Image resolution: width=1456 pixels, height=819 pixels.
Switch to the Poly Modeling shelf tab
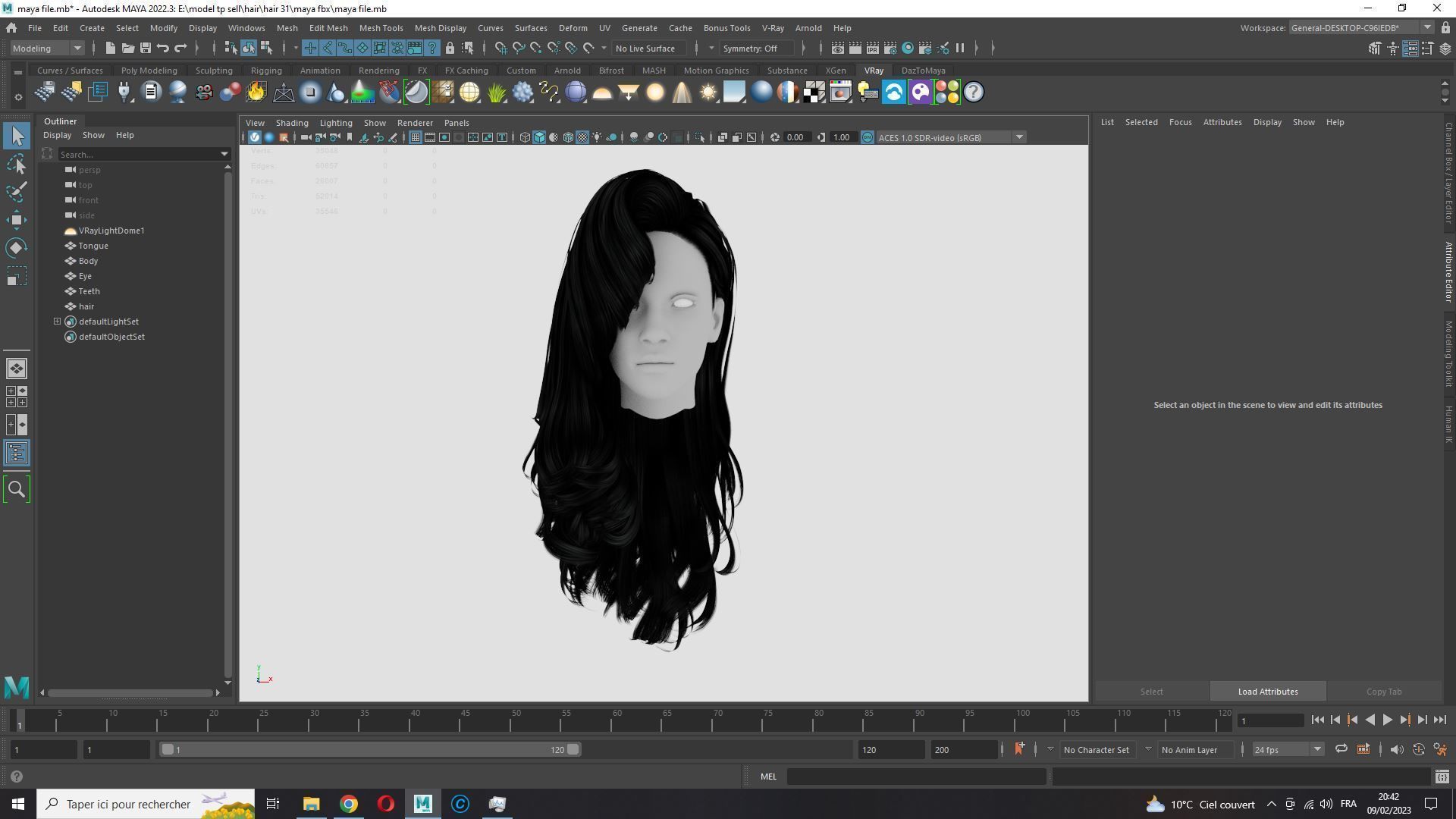pos(149,71)
